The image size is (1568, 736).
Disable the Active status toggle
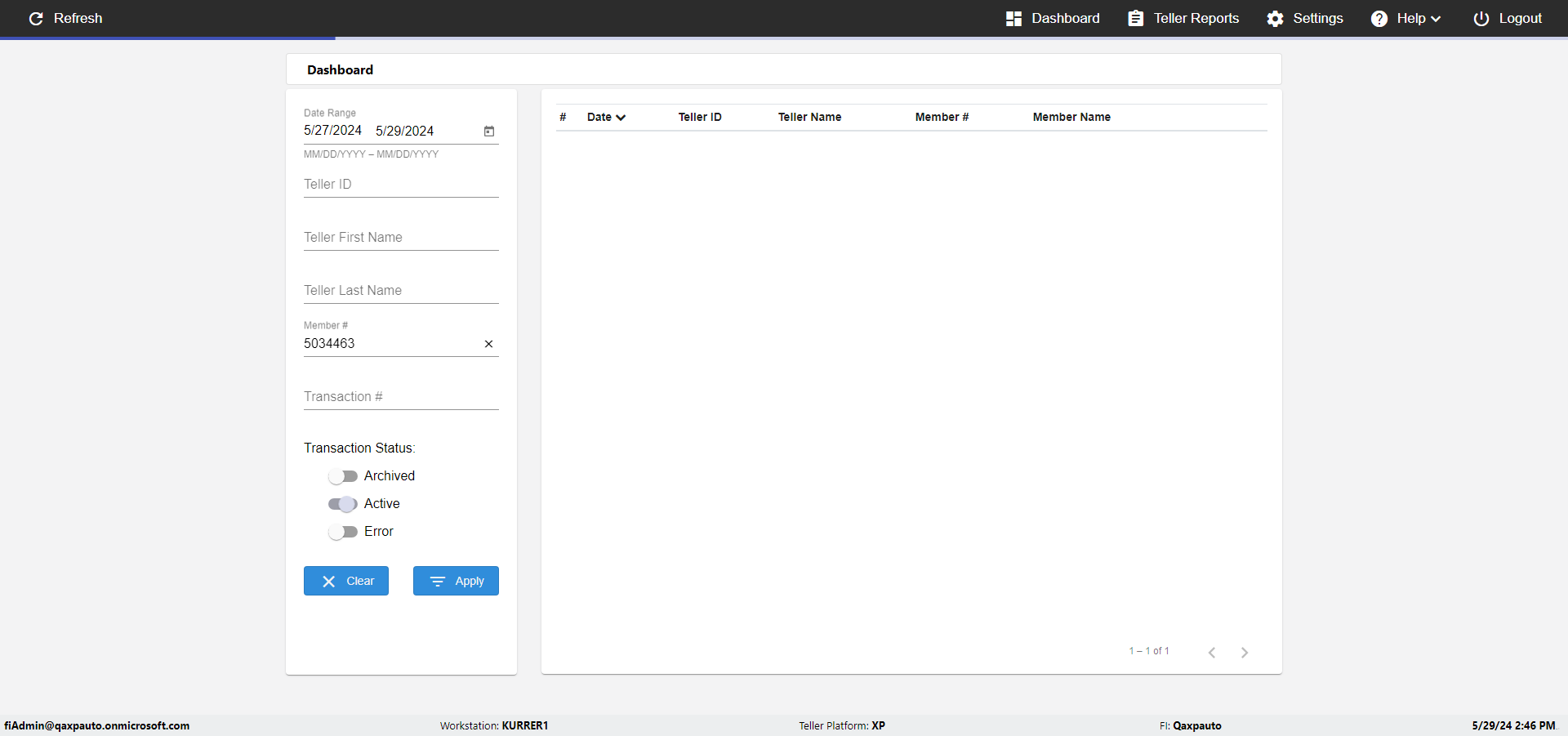click(x=343, y=504)
